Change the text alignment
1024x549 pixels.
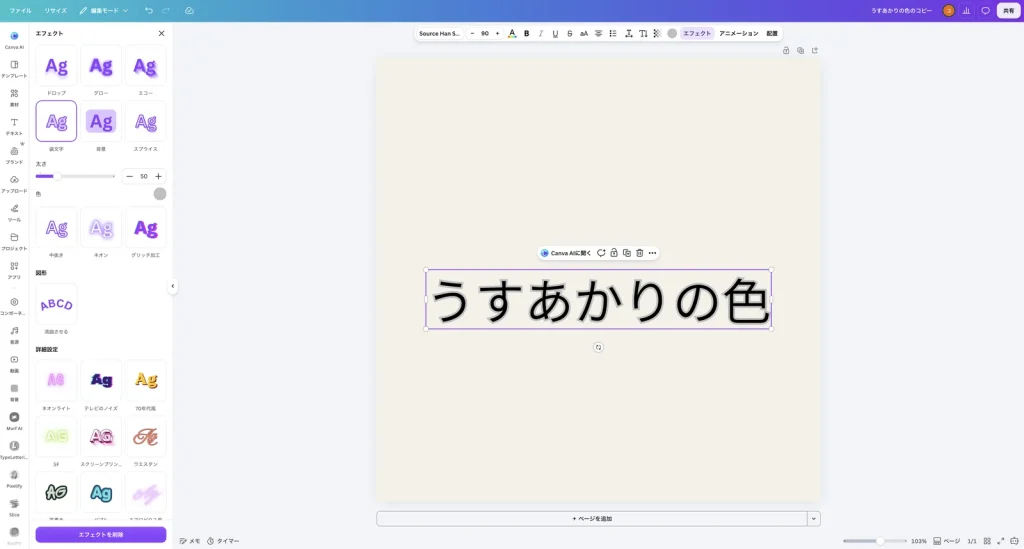[x=598, y=33]
